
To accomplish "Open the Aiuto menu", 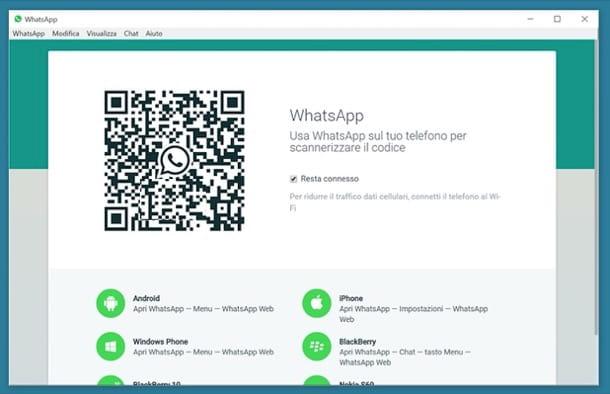I will 154,33.
